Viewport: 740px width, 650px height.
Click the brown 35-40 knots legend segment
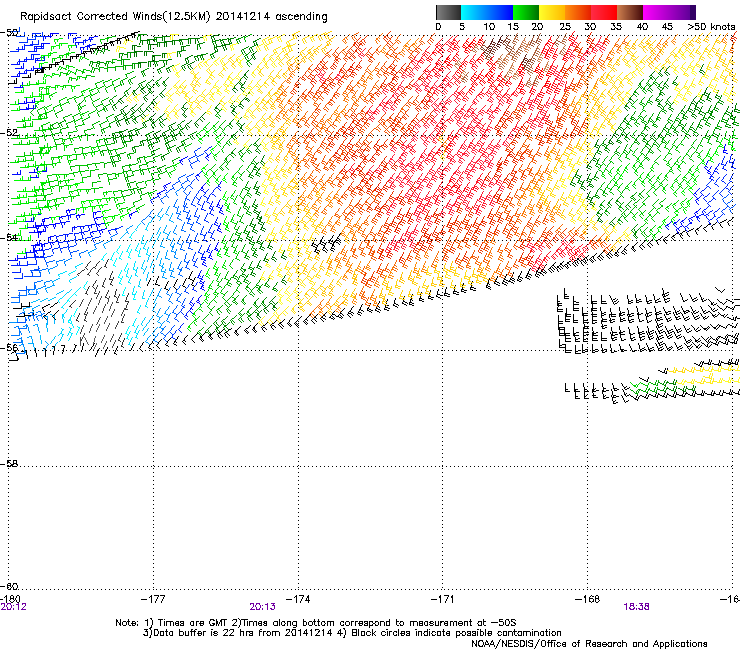[630, 12]
